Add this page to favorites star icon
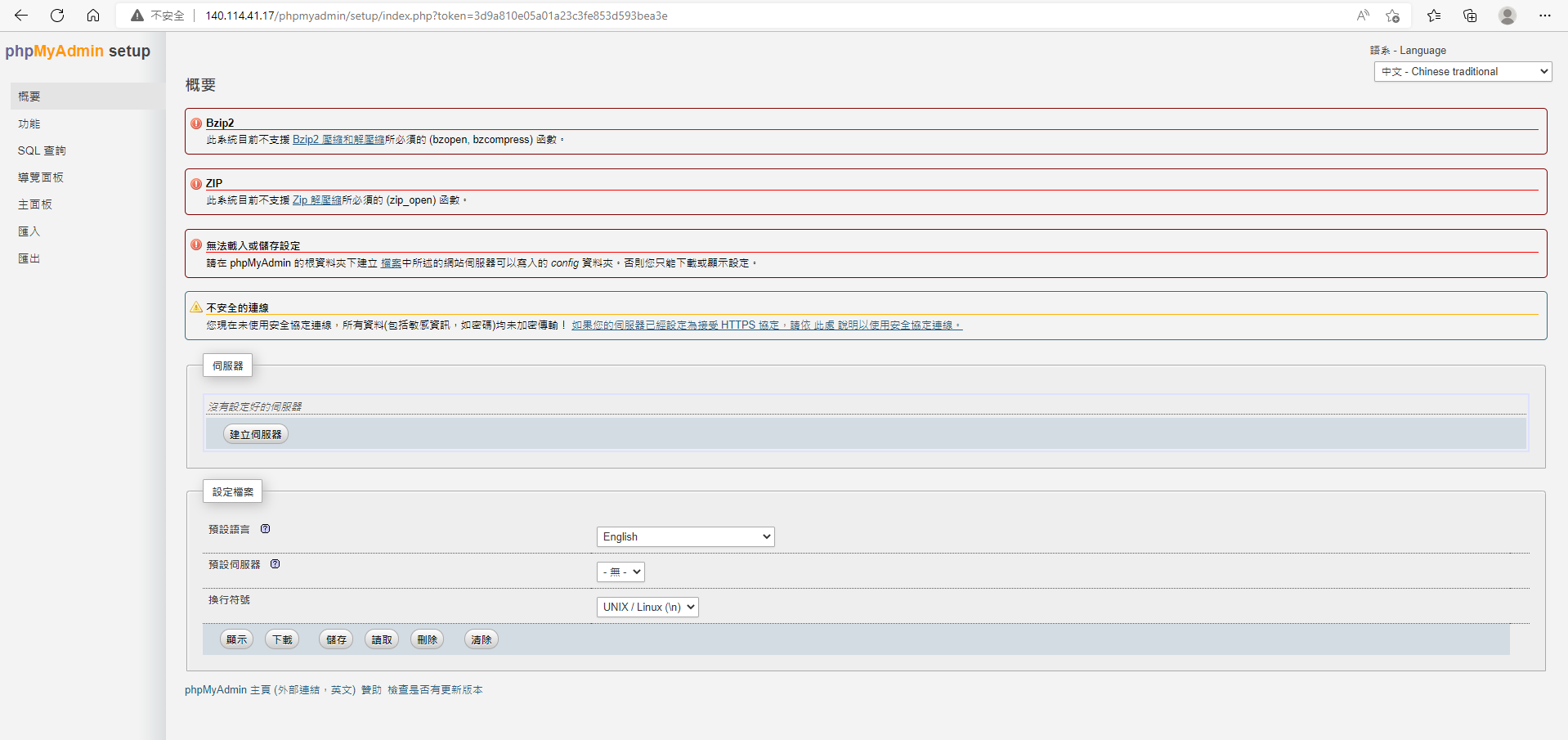Image resolution: width=1568 pixels, height=740 pixels. coord(1393,16)
